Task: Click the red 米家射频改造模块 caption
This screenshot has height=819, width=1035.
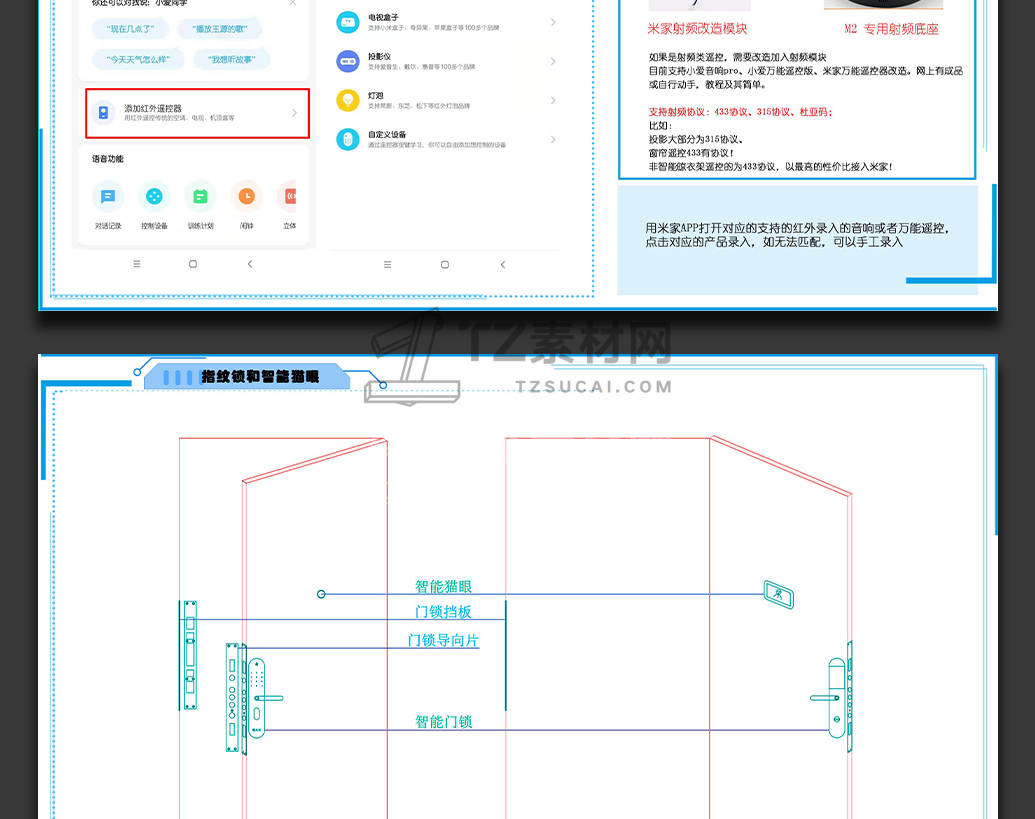Action: tap(697, 29)
